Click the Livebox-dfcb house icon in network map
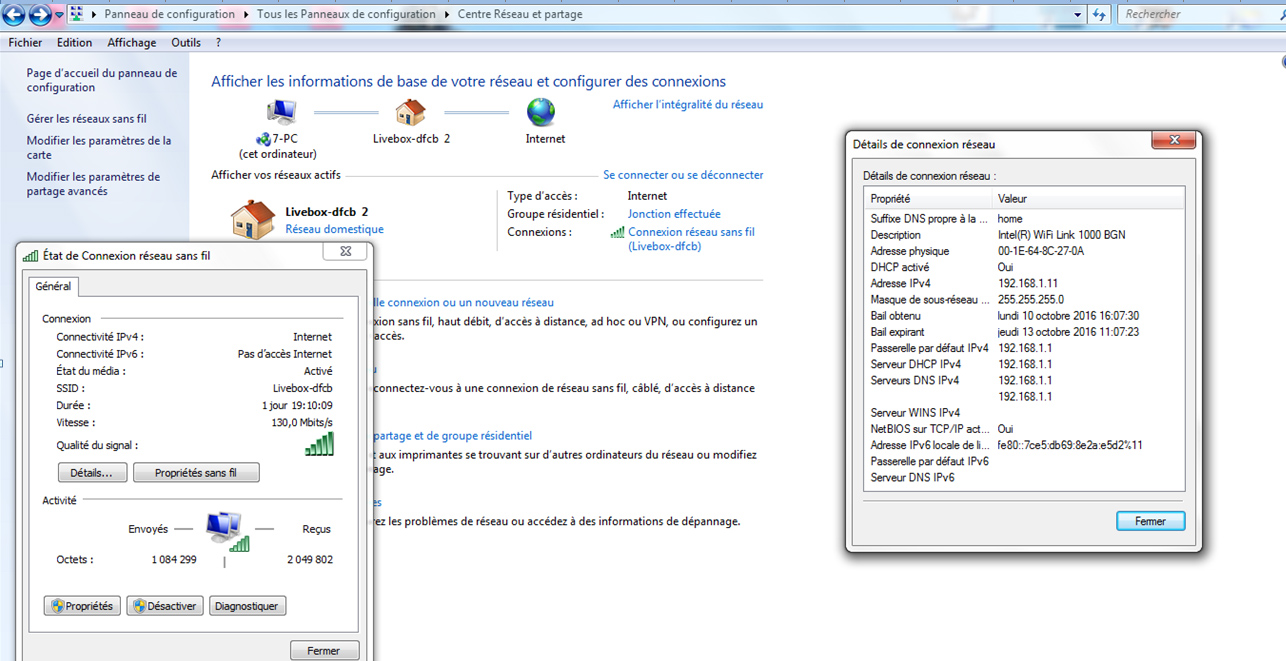Screen dimensions: 1286x661 (410, 112)
